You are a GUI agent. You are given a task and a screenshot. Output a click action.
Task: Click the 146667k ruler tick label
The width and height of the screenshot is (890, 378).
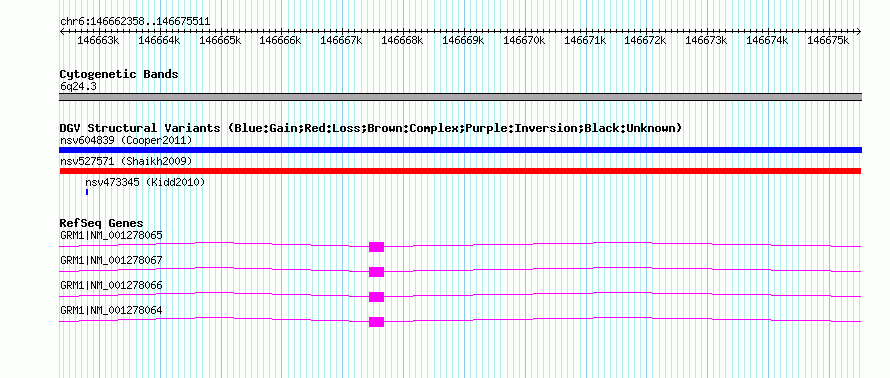(341, 40)
